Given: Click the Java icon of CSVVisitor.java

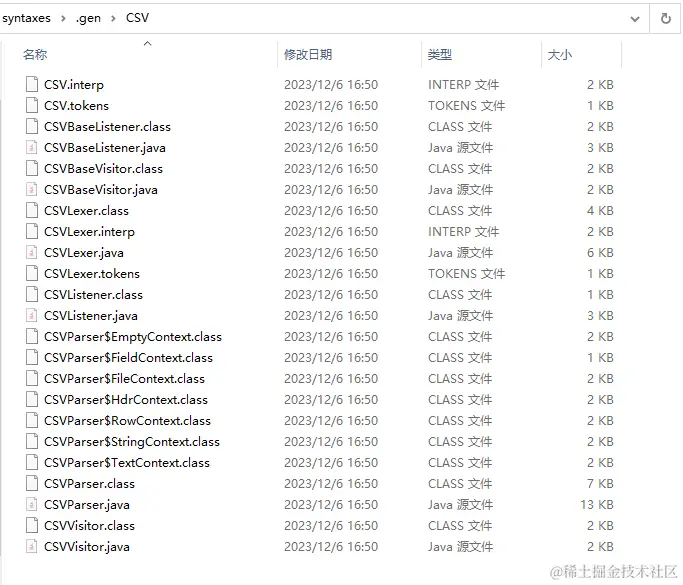Looking at the screenshot, I should point(32,546).
